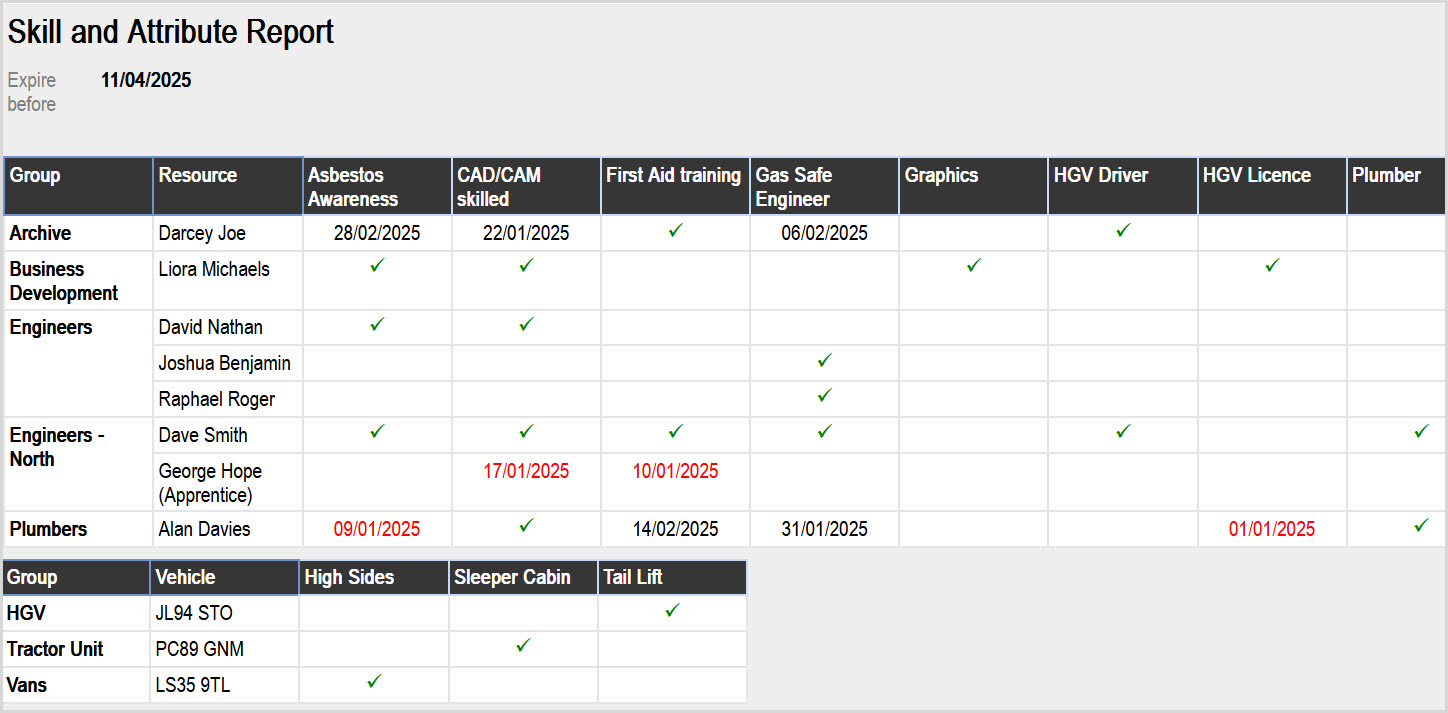The height and width of the screenshot is (713, 1448).
Task: Click Darcey Joe's HGV Driver tick
Action: pos(1123,230)
